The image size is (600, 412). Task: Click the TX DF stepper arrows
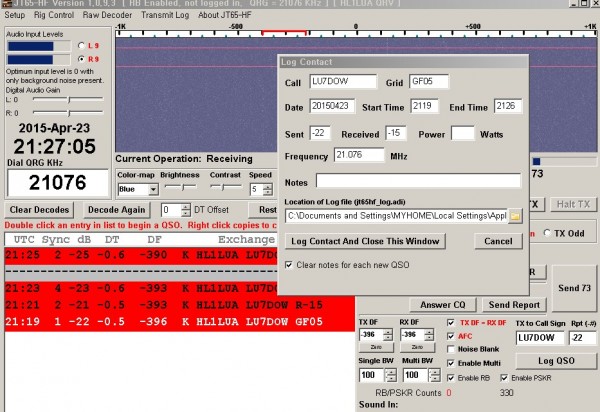(388, 335)
